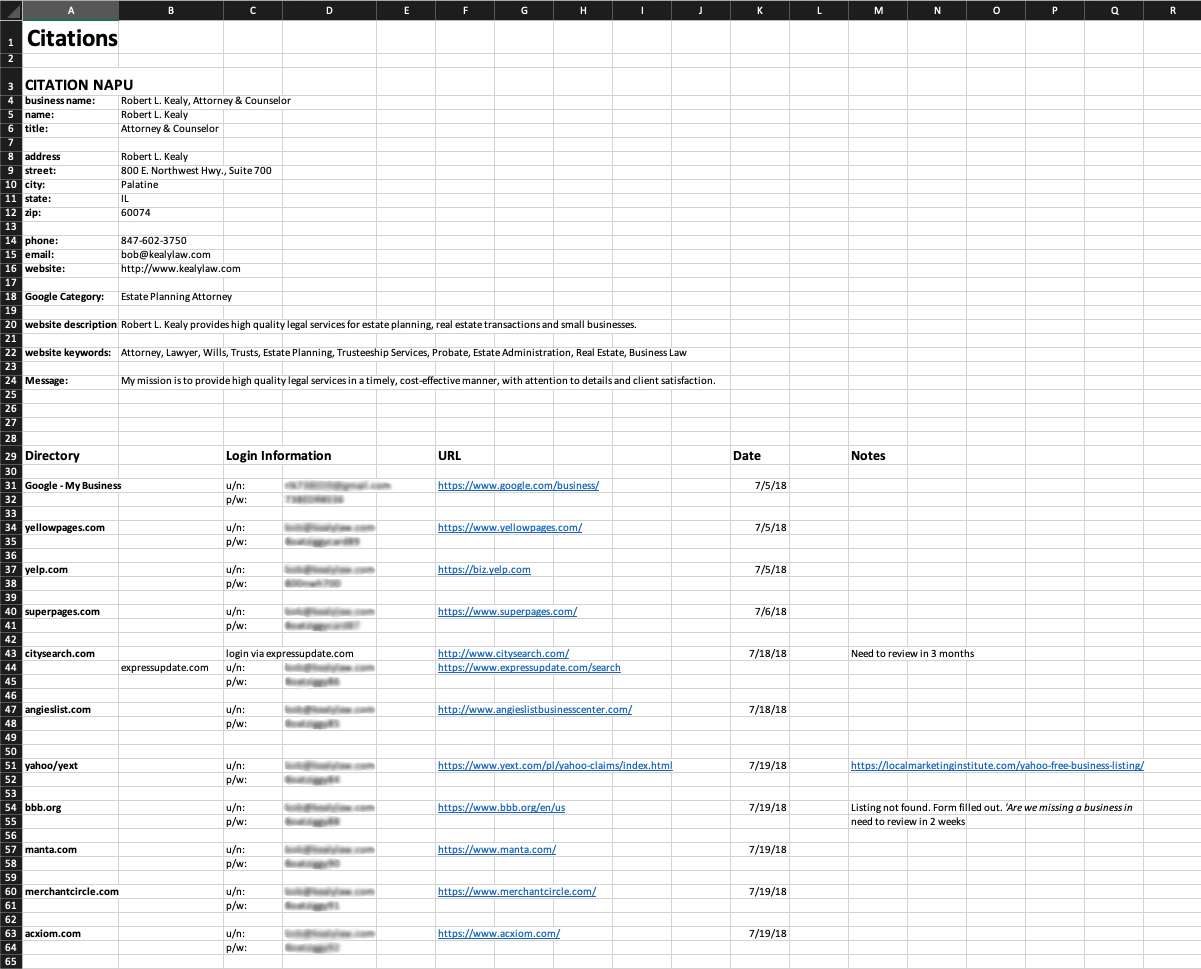
Task: Open the localmarketinginstitute.com Yahoo listing link
Action: tap(996, 765)
